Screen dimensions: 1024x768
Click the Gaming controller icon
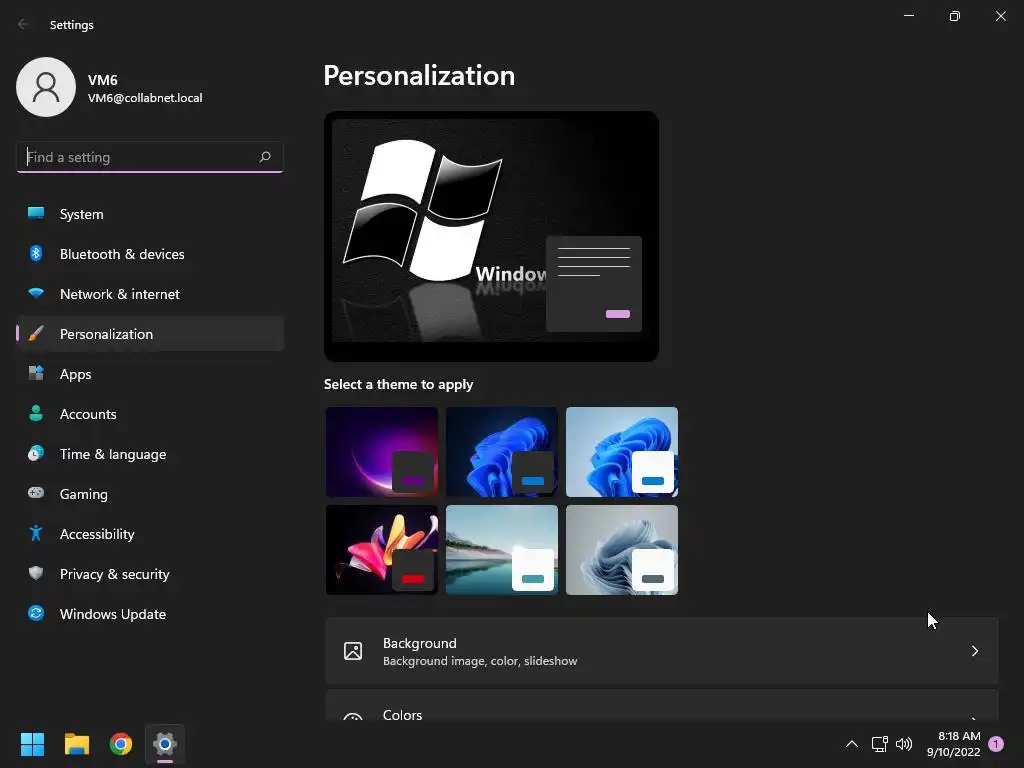(x=36, y=493)
